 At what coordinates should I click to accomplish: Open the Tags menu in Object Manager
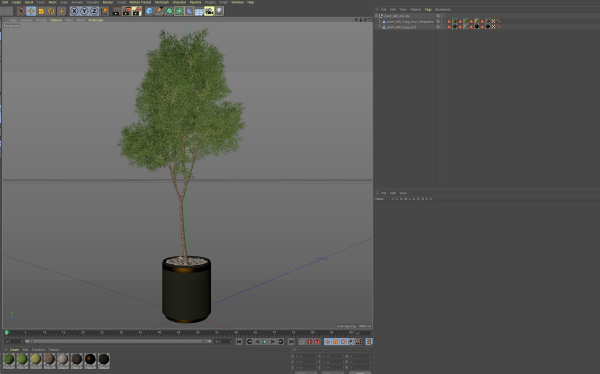point(428,10)
